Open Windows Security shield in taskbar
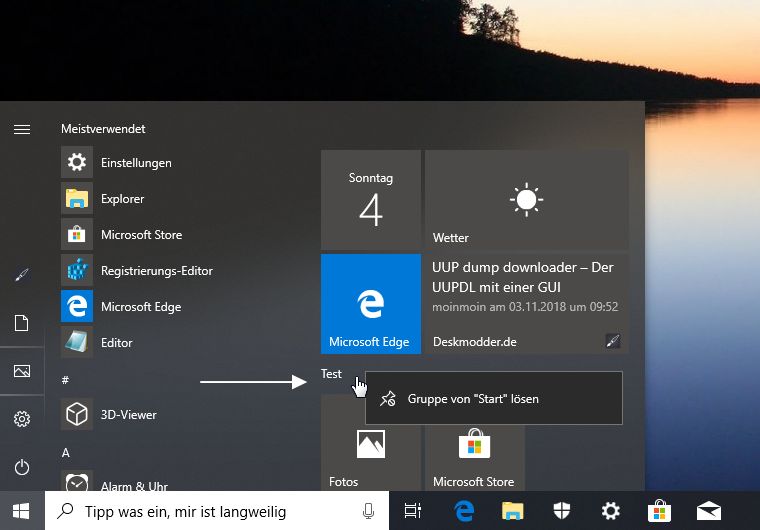760x530 pixels. tap(561, 511)
